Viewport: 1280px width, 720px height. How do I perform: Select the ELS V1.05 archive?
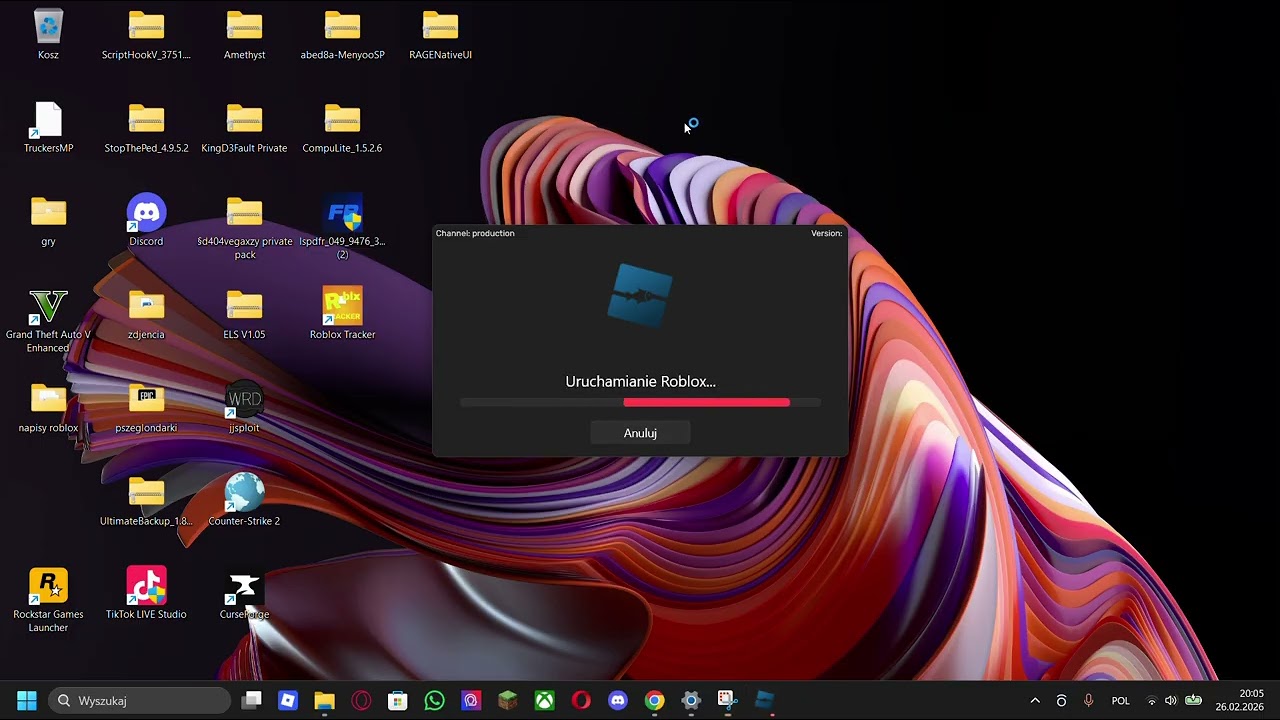(244, 314)
